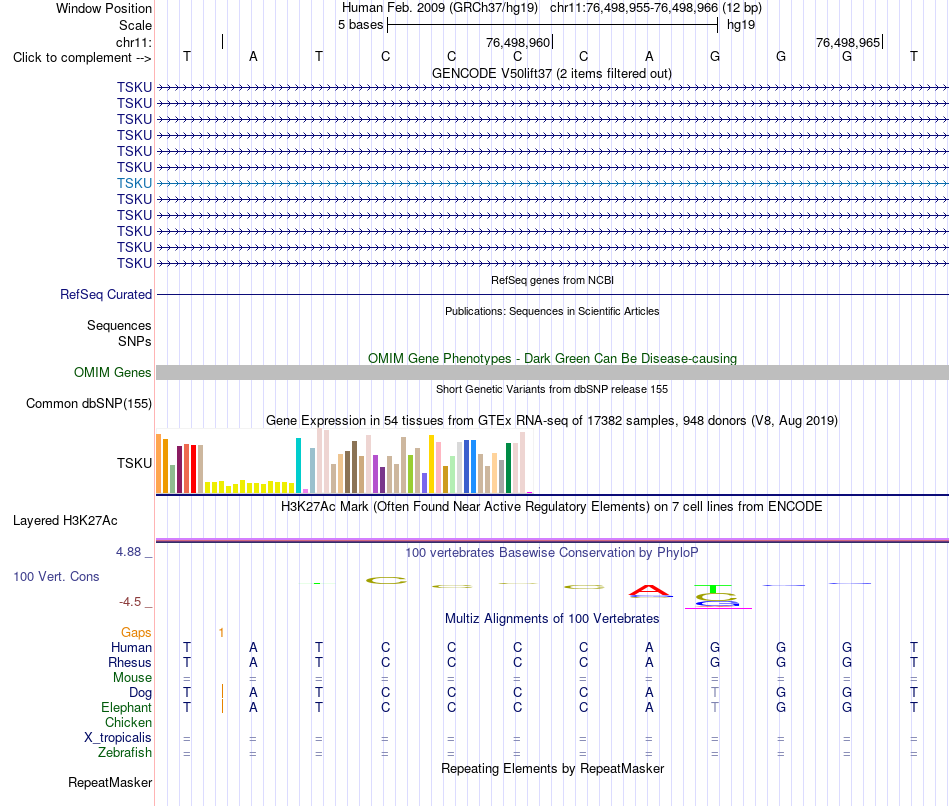Click the dark green bar in the GTEx chart
Image resolution: width=950 pixels, height=806 pixels.
click(x=508, y=468)
